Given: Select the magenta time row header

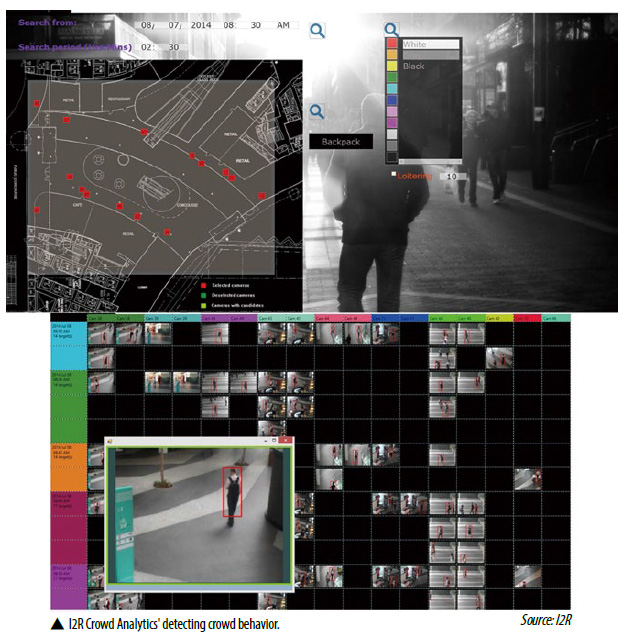Looking at the screenshot, I should pos(69,528).
